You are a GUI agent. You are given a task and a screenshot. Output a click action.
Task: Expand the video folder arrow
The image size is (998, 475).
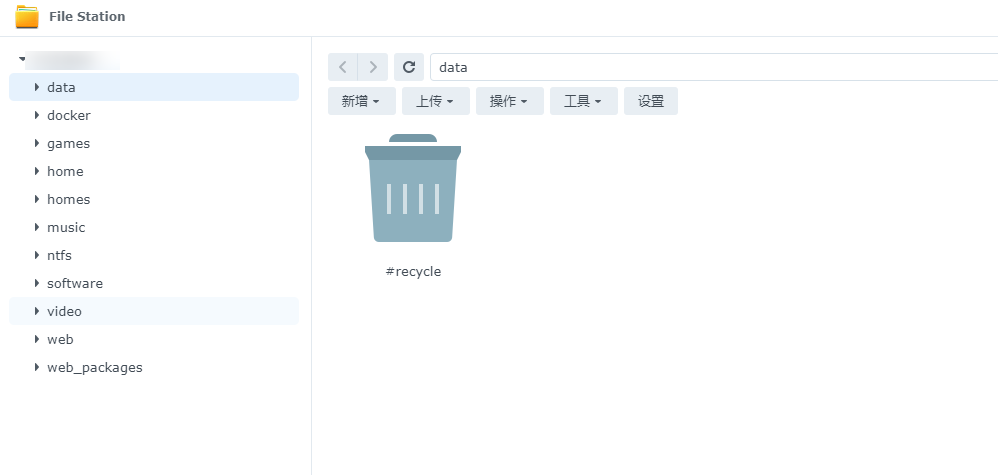(37, 311)
